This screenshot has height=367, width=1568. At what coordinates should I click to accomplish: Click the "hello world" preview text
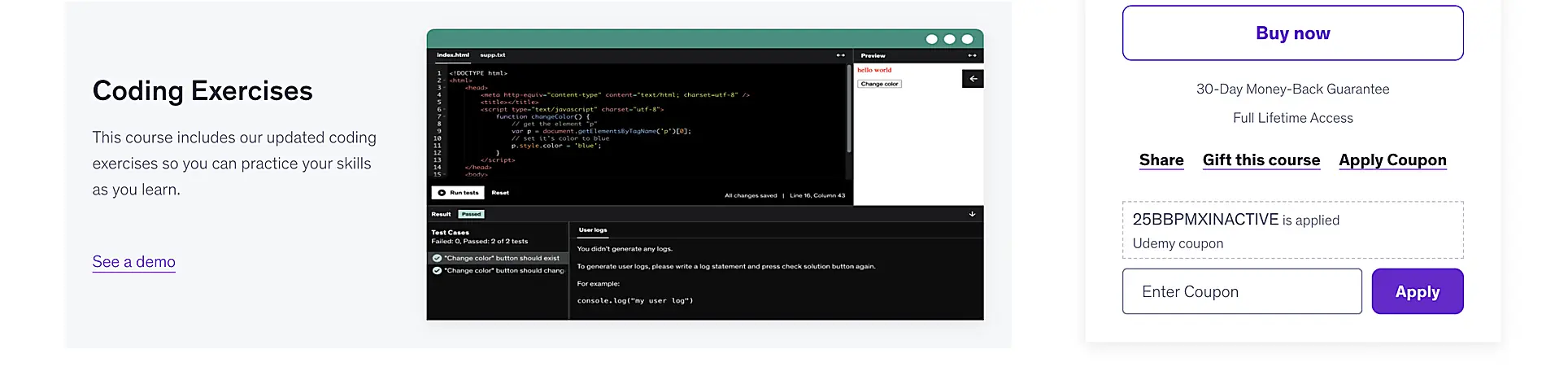874,70
